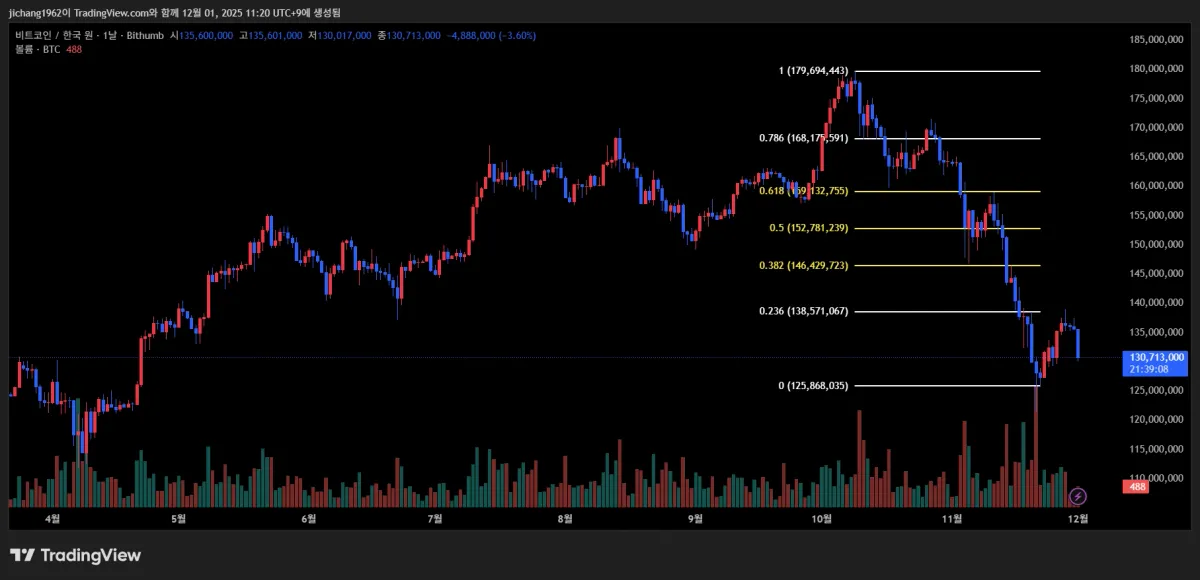Select the 0 (125,868,035) Fibonacci label

coord(813,385)
